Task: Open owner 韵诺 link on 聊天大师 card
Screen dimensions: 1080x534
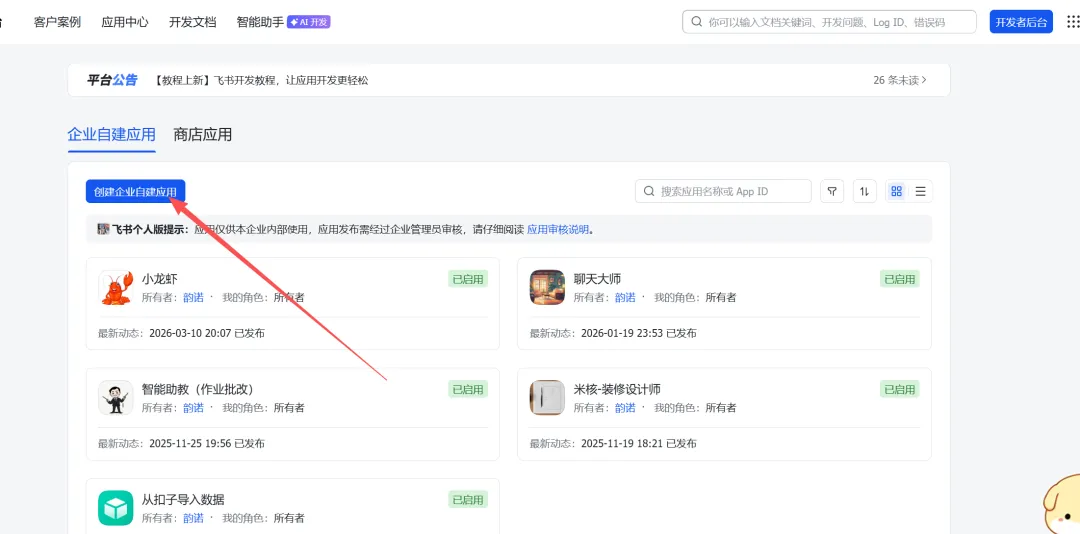Action: pos(625,298)
